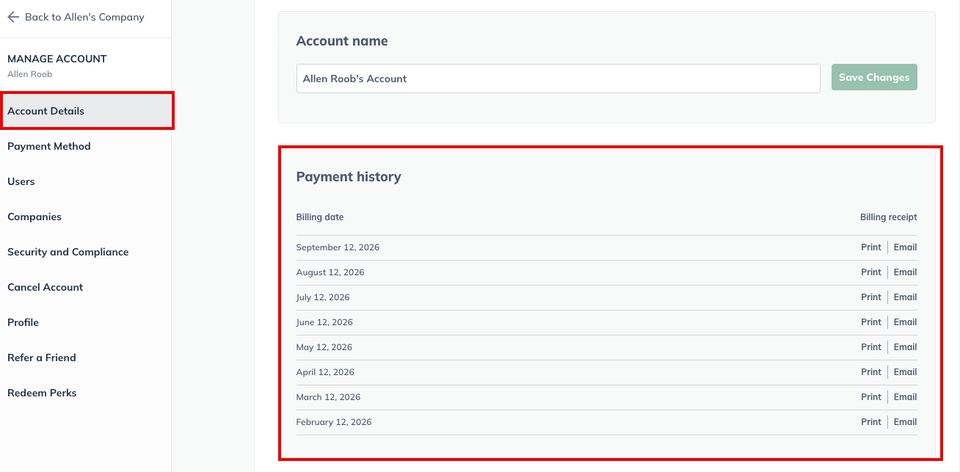Print the February 12, 2026 receipt
Image resolution: width=960 pixels, height=472 pixels.
coord(871,422)
